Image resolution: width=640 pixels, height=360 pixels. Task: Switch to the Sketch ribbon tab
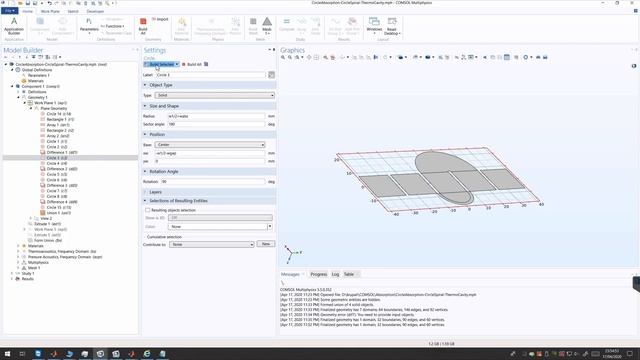pos(73,11)
